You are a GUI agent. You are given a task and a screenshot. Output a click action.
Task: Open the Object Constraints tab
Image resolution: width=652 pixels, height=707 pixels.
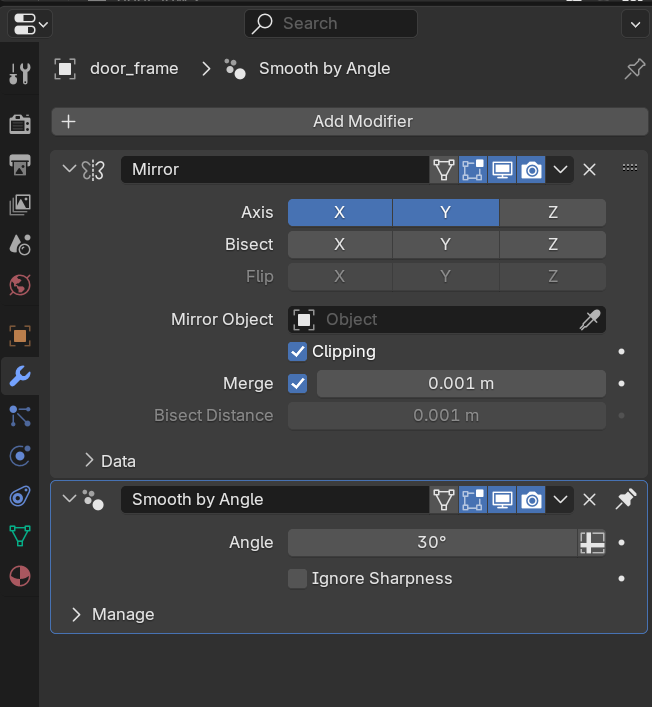pyautogui.click(x=20, y=496)
